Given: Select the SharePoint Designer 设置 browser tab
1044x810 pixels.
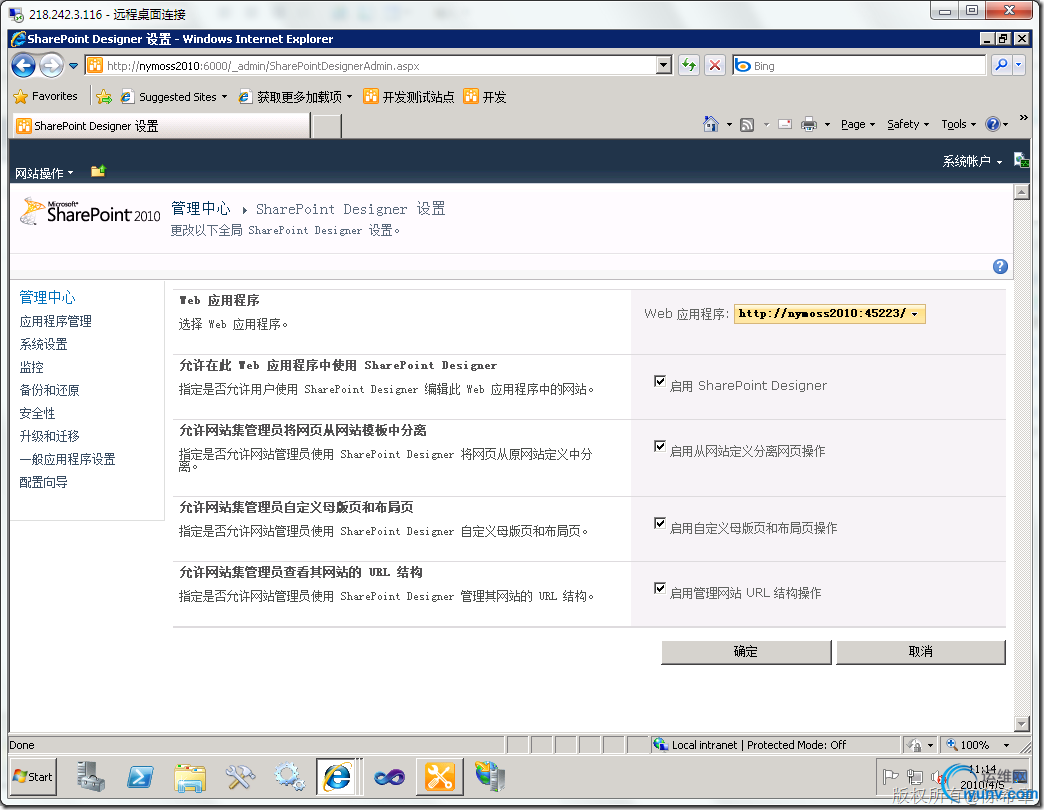Looking at the screenshot, I should click(161, 126).
